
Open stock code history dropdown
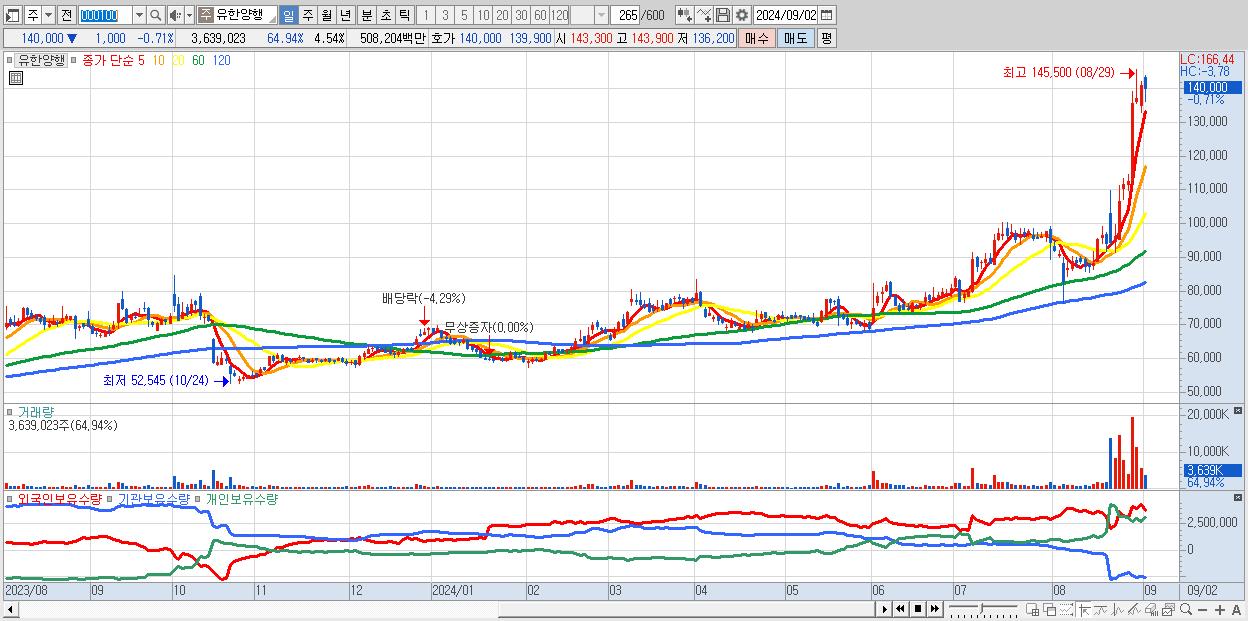[139, 15]
